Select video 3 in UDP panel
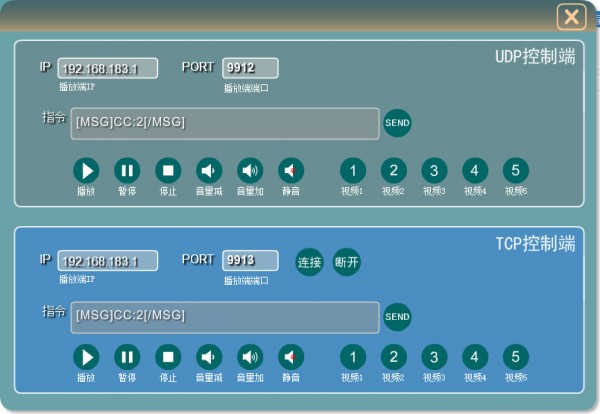This screenshot has width=600, height=414. point(433,170)
